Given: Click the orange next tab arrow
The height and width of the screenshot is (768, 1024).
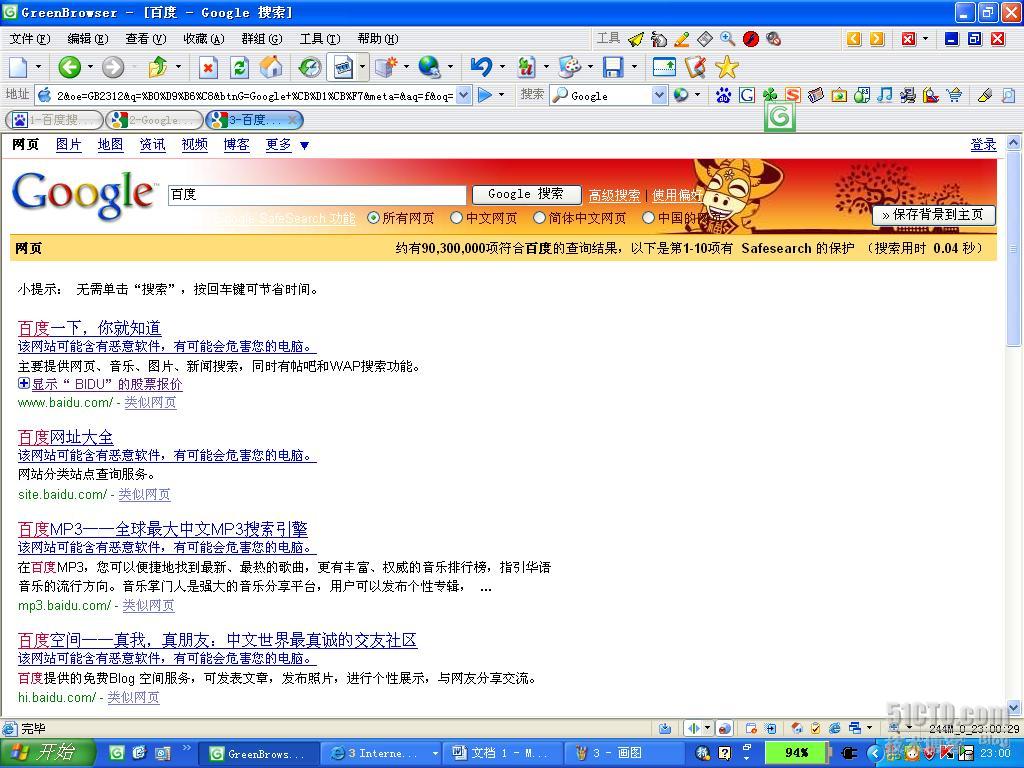Looking at the screenshot, I should [877, 39].
